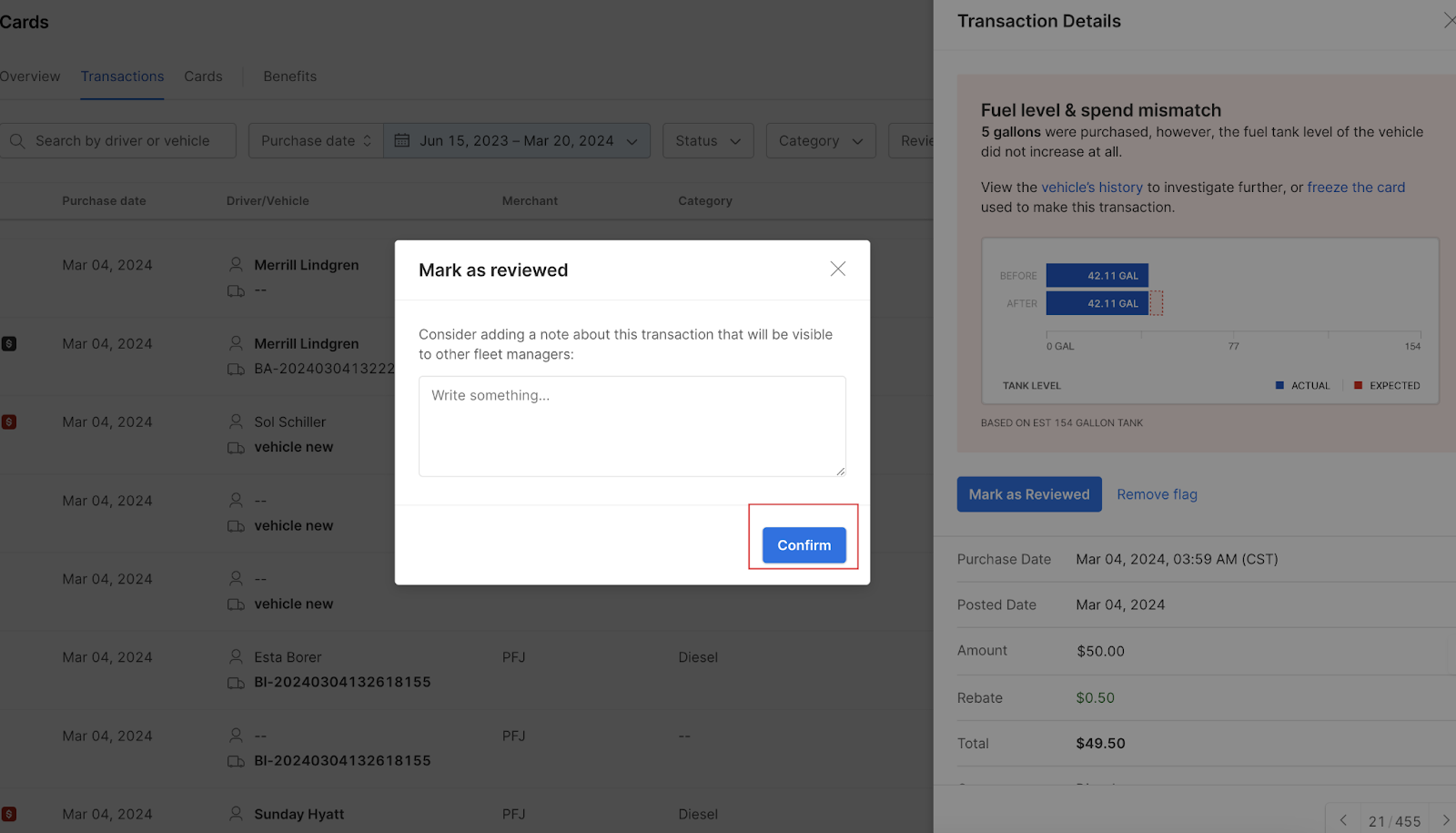Click the driver icon beside Esta Borer
This screenshot has height=833, width=1456.
(x=236, y=656)
